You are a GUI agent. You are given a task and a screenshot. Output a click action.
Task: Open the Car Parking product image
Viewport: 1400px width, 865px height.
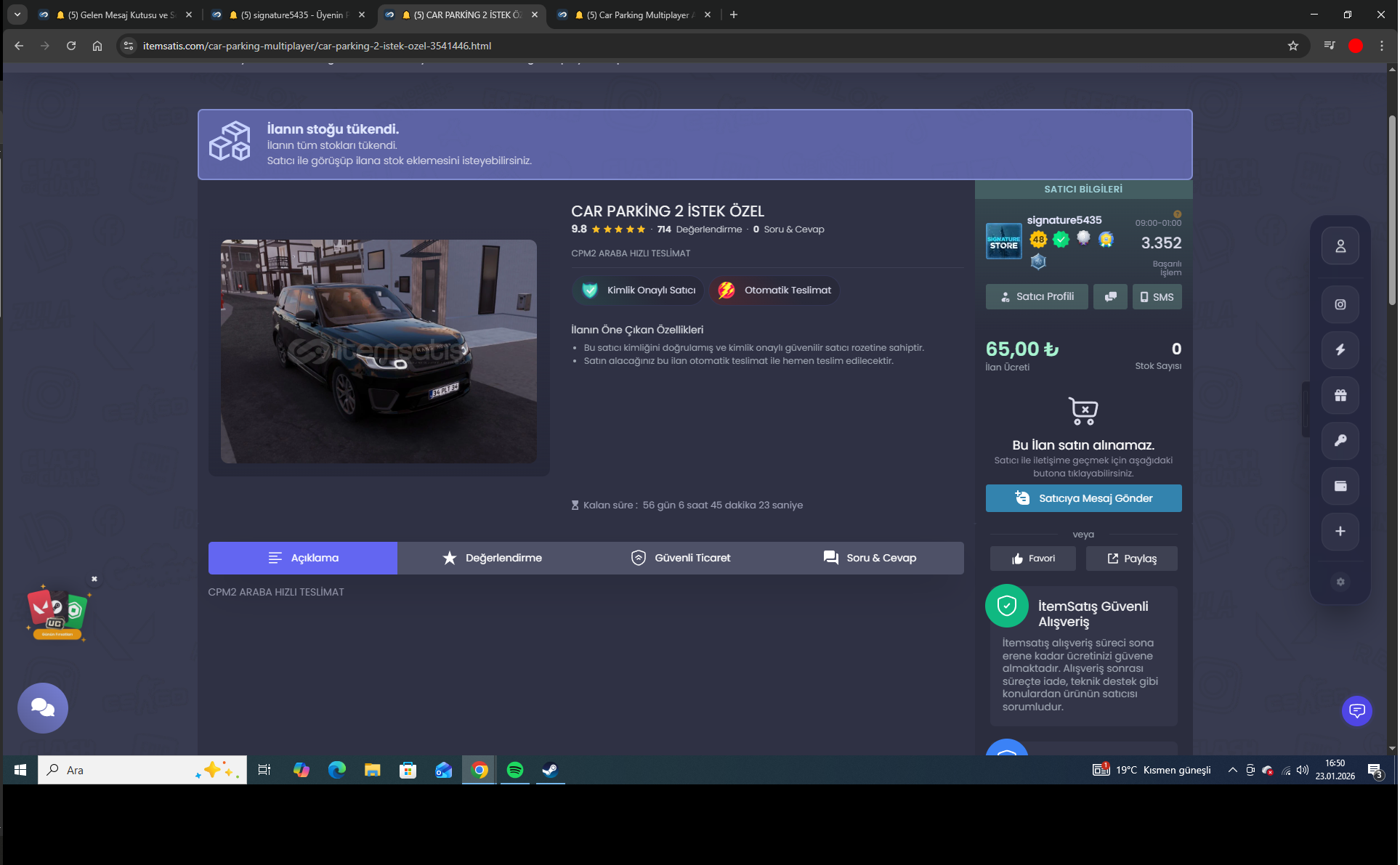[x=379, y=352]
